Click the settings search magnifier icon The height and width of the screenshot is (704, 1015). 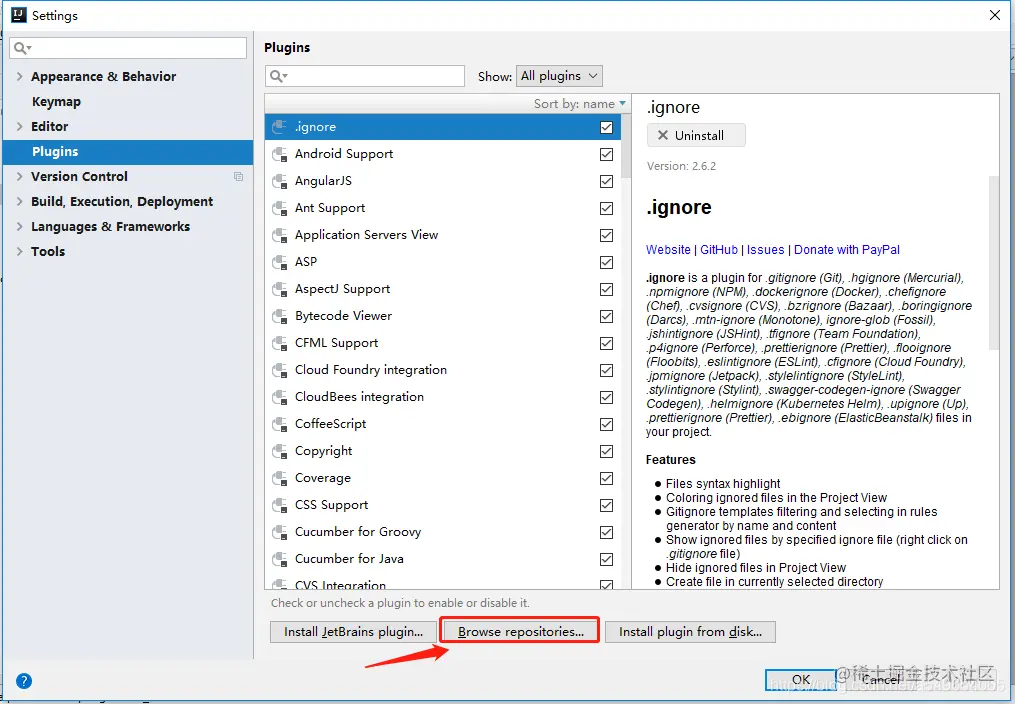pyautogui.click(x=22, y=48)
